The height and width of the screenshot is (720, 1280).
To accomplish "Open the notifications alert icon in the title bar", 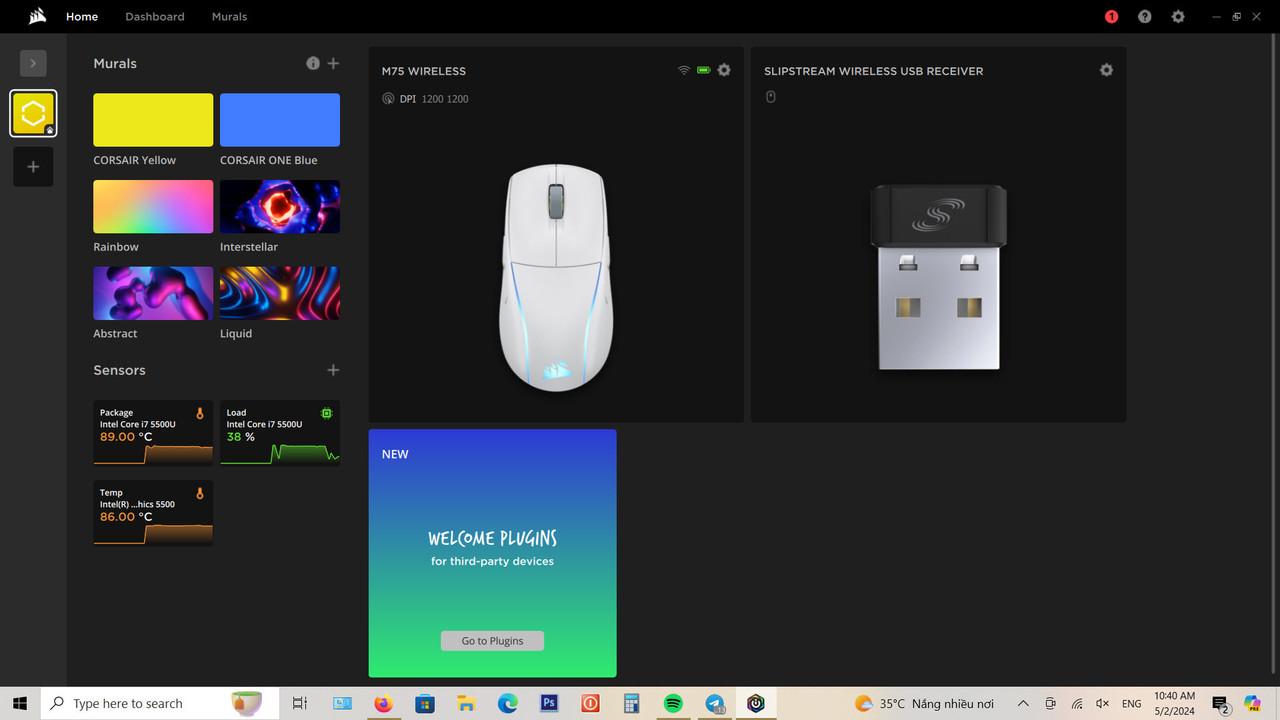I will pyautogui.click(x=1111, y=17).
